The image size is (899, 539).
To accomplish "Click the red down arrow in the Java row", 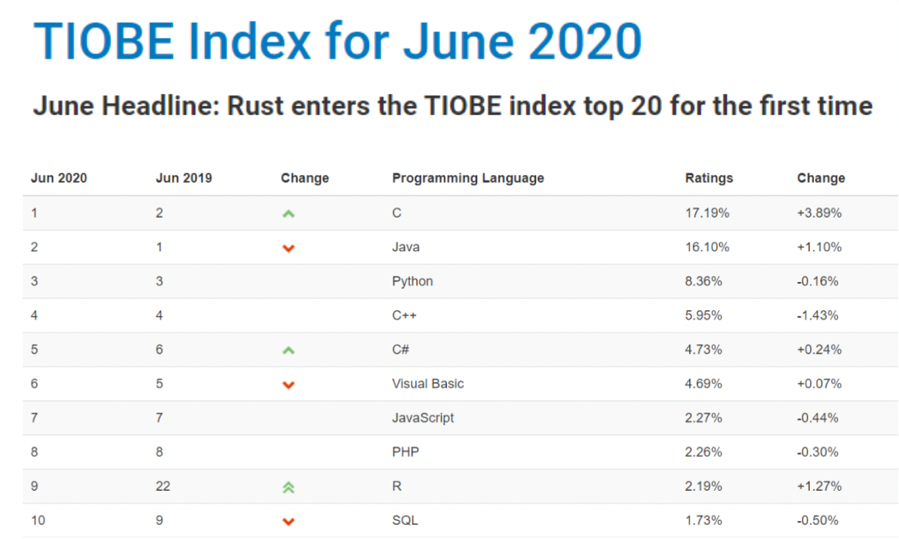I will pos(288,248).
